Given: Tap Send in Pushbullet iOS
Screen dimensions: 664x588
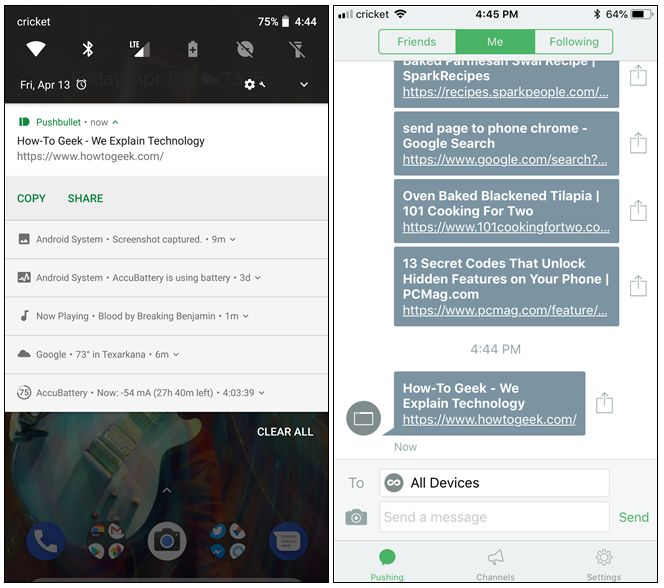Looking at the screenshot, I should click(634, 517).
